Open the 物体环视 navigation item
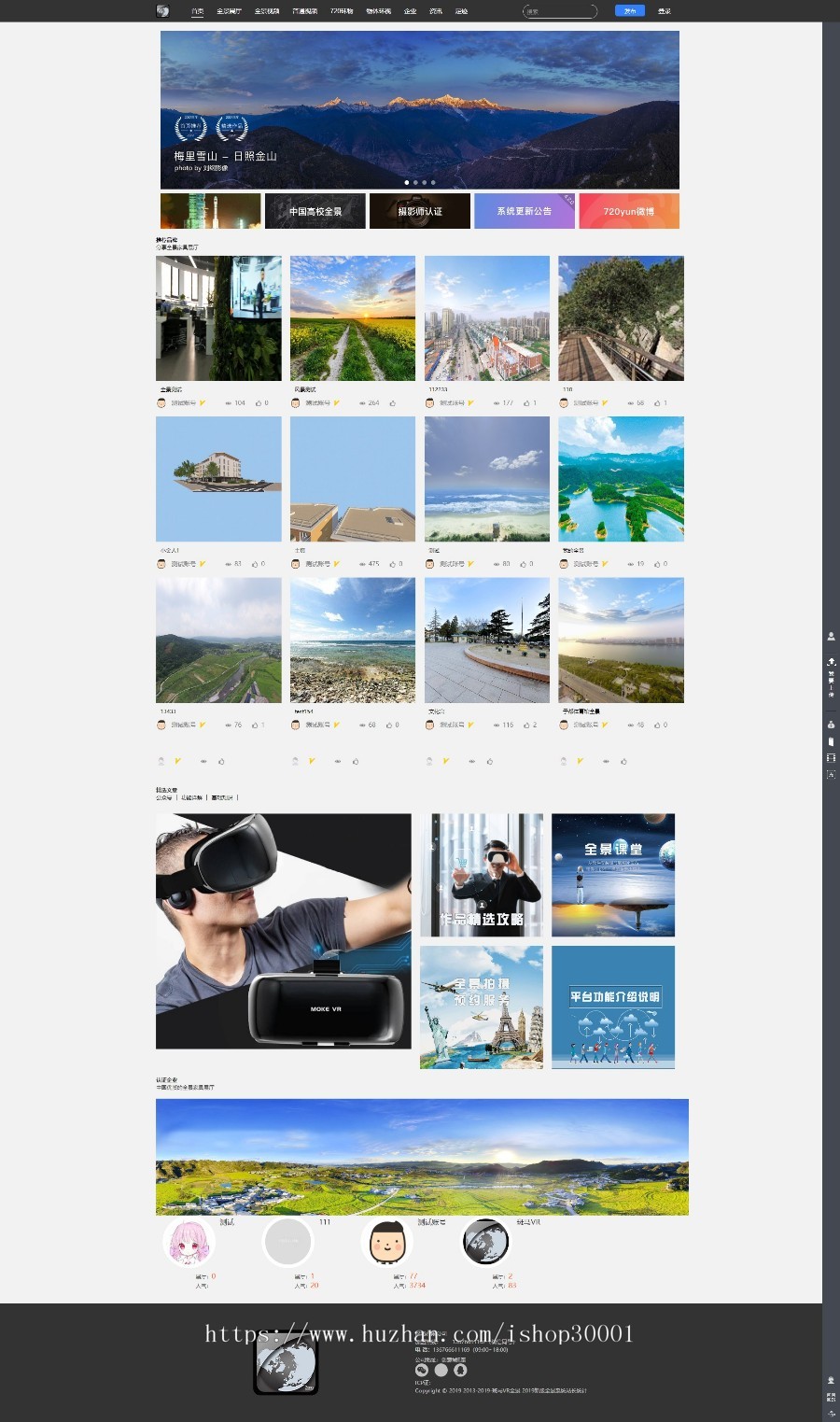 (x=379, y=11)
